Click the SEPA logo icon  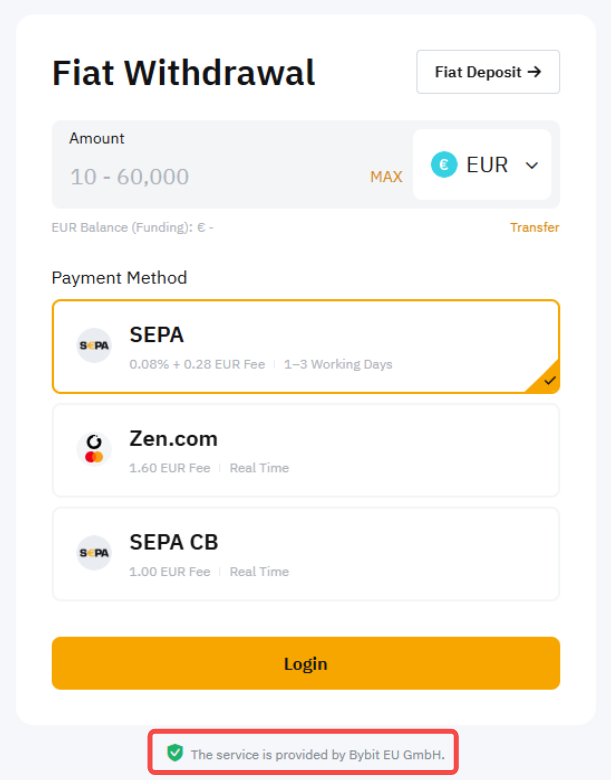(94, 346)
